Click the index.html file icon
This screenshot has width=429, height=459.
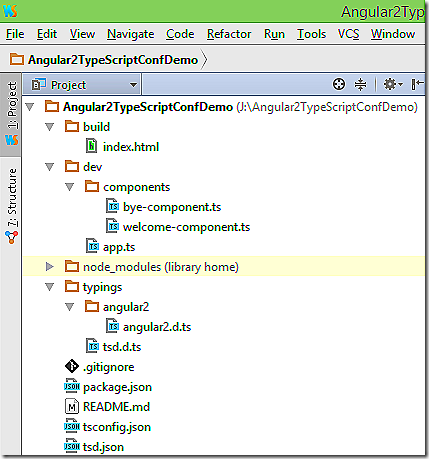91,146
